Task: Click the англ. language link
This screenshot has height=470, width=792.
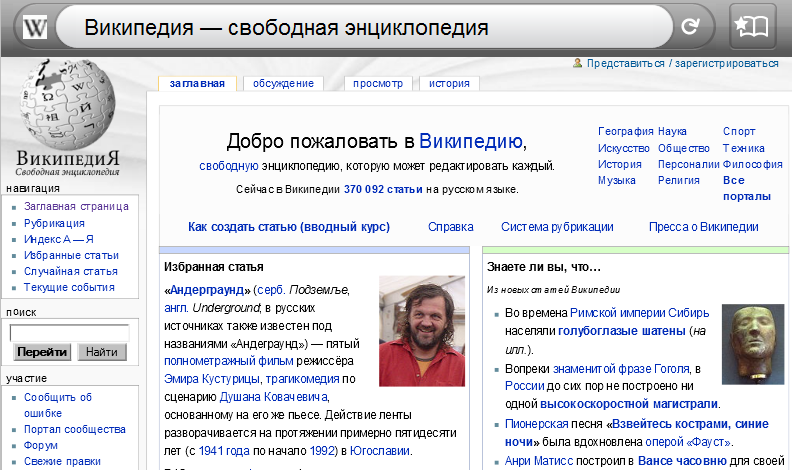Action: [x=176, y=308]
